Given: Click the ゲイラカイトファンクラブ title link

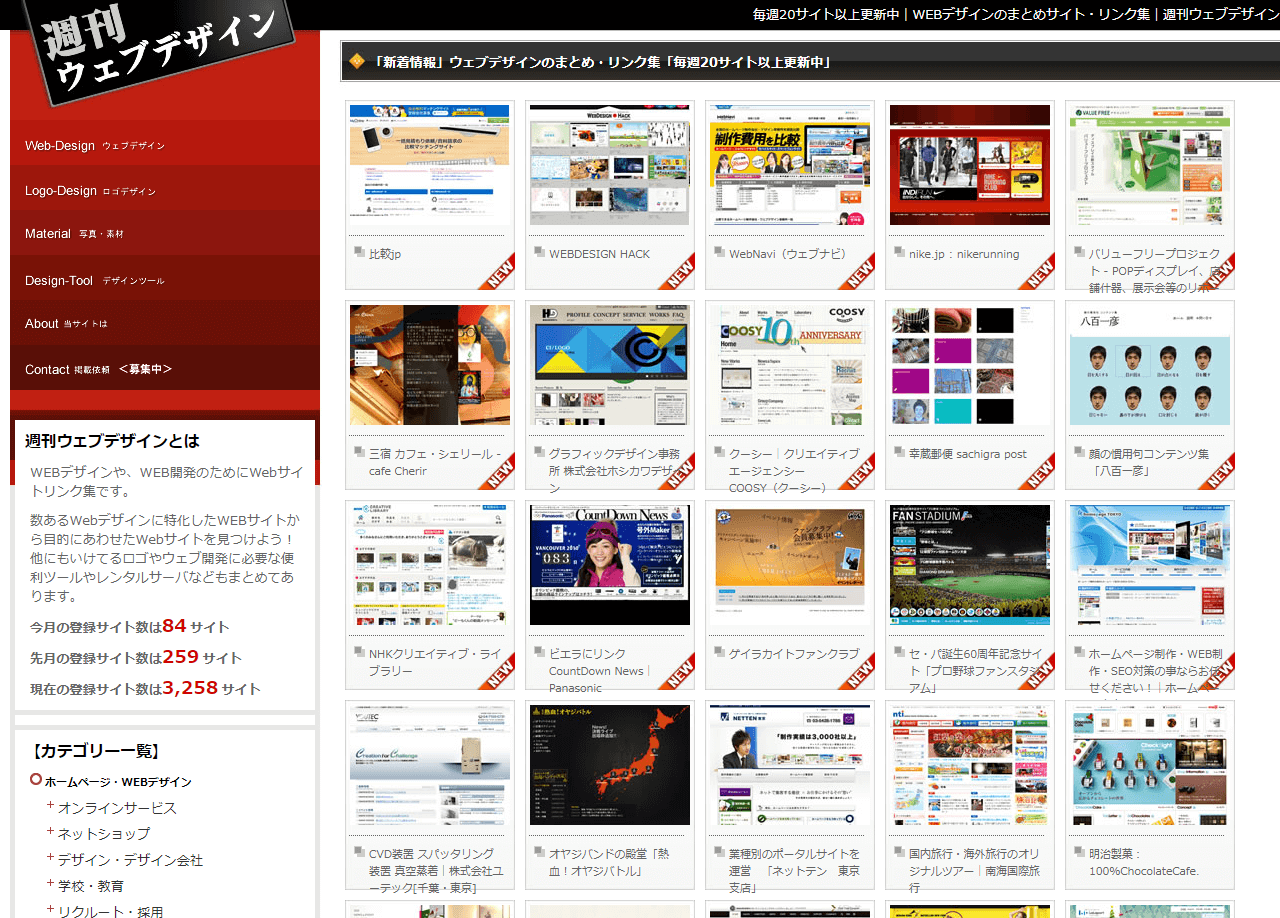Looking at the screenshot, I should pyautogui.click(x=794, y=654).
